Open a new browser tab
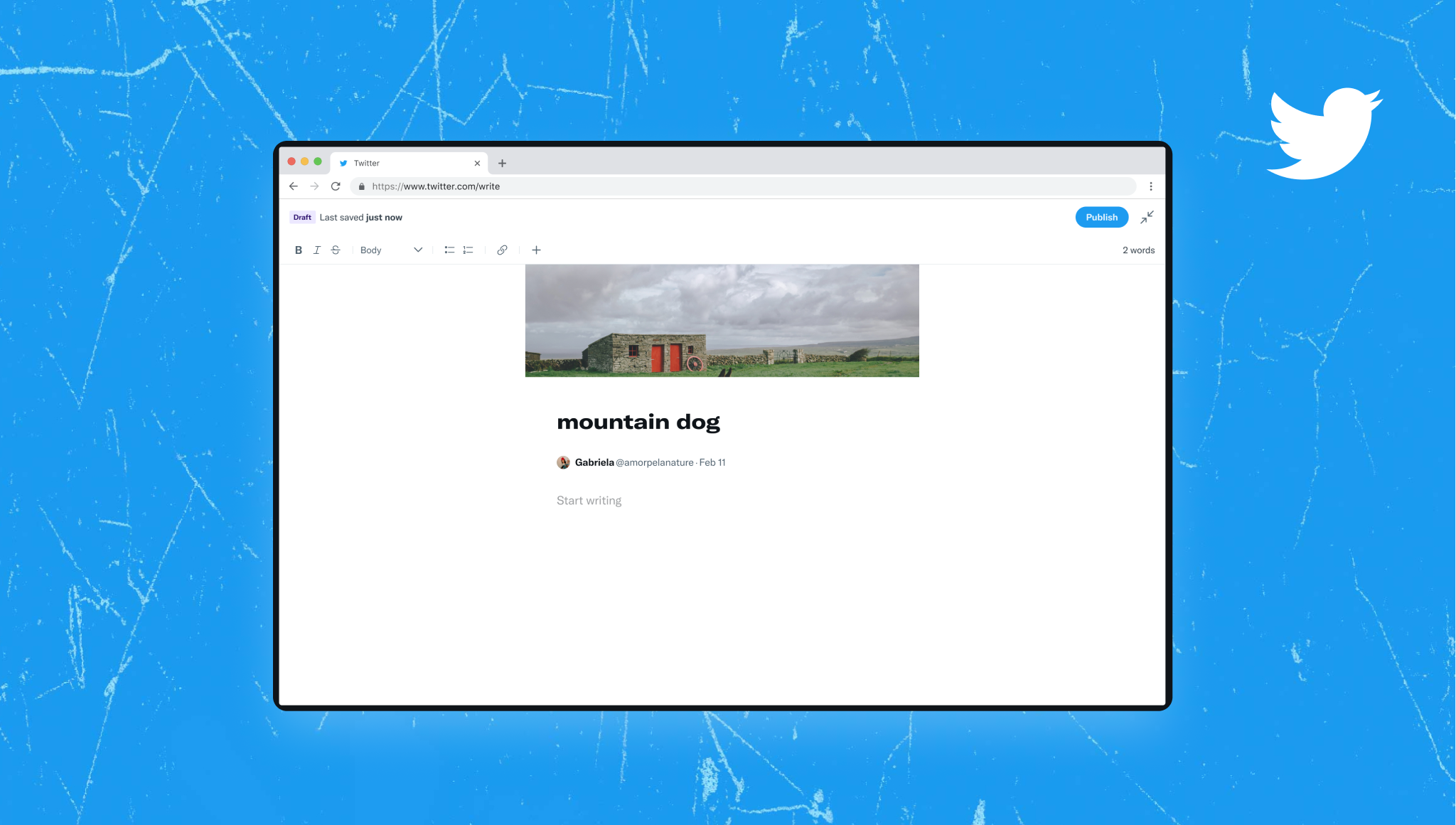 [502, 162]
